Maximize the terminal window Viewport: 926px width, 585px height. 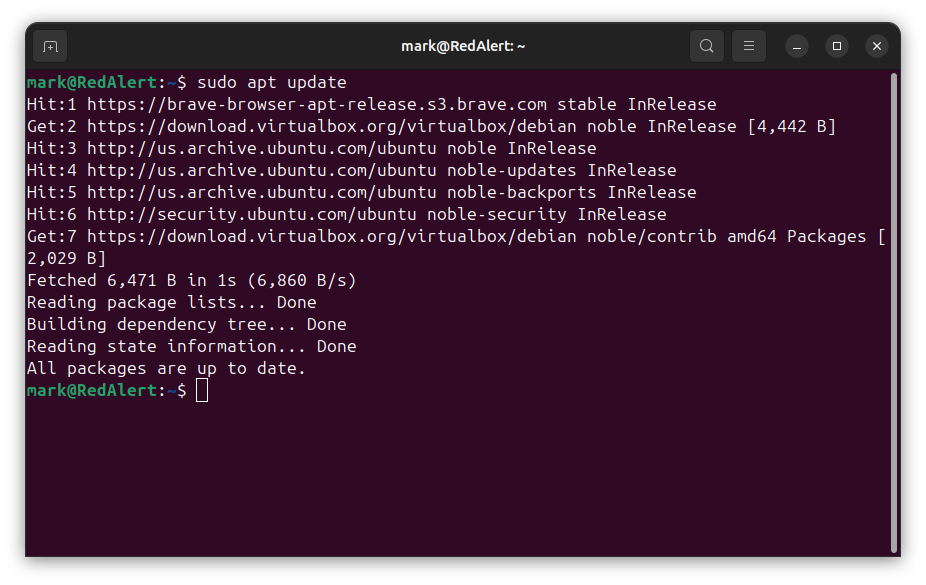coord(837,46)
